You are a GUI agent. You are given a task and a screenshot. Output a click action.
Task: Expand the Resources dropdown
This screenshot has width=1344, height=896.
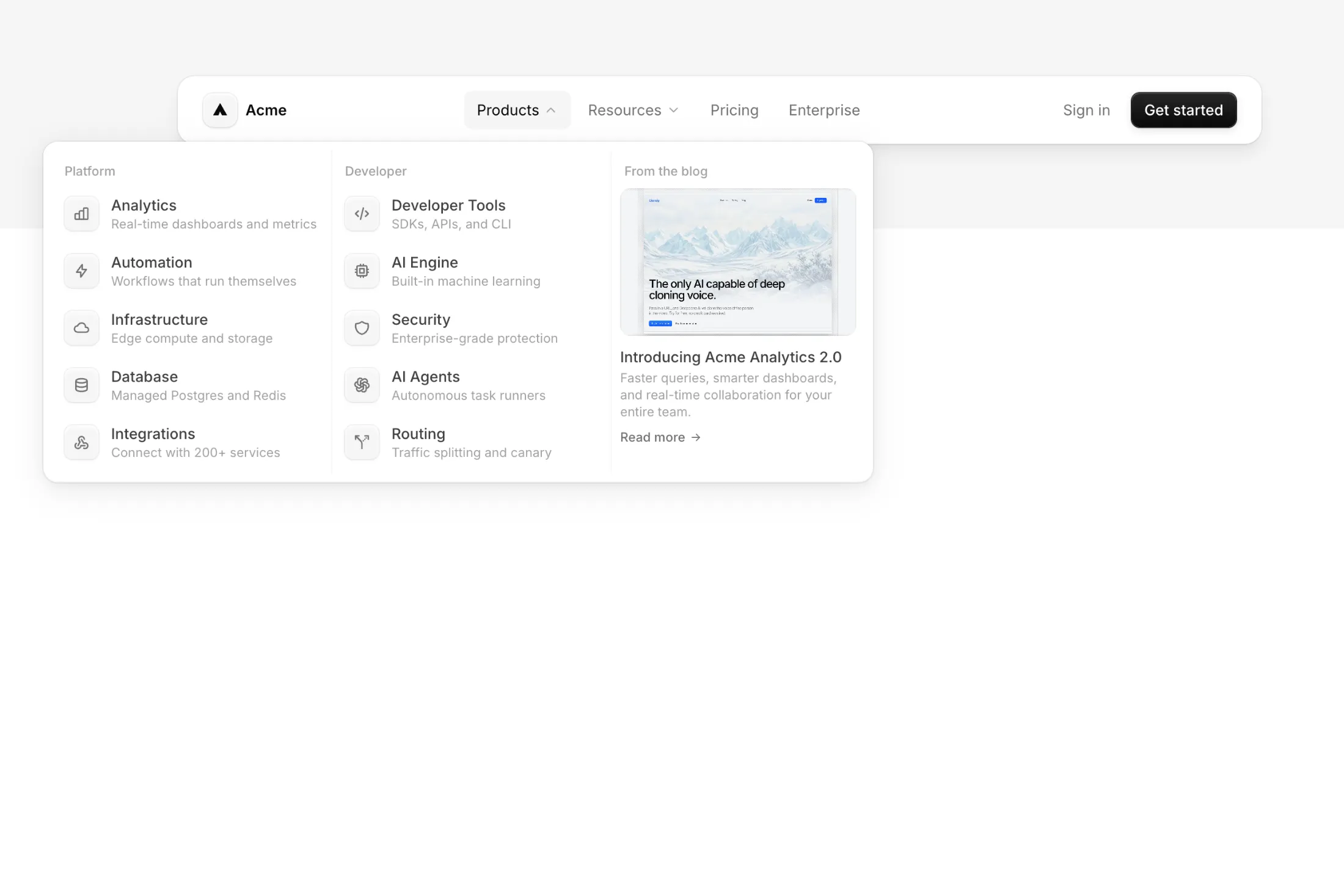pos(633,110)
